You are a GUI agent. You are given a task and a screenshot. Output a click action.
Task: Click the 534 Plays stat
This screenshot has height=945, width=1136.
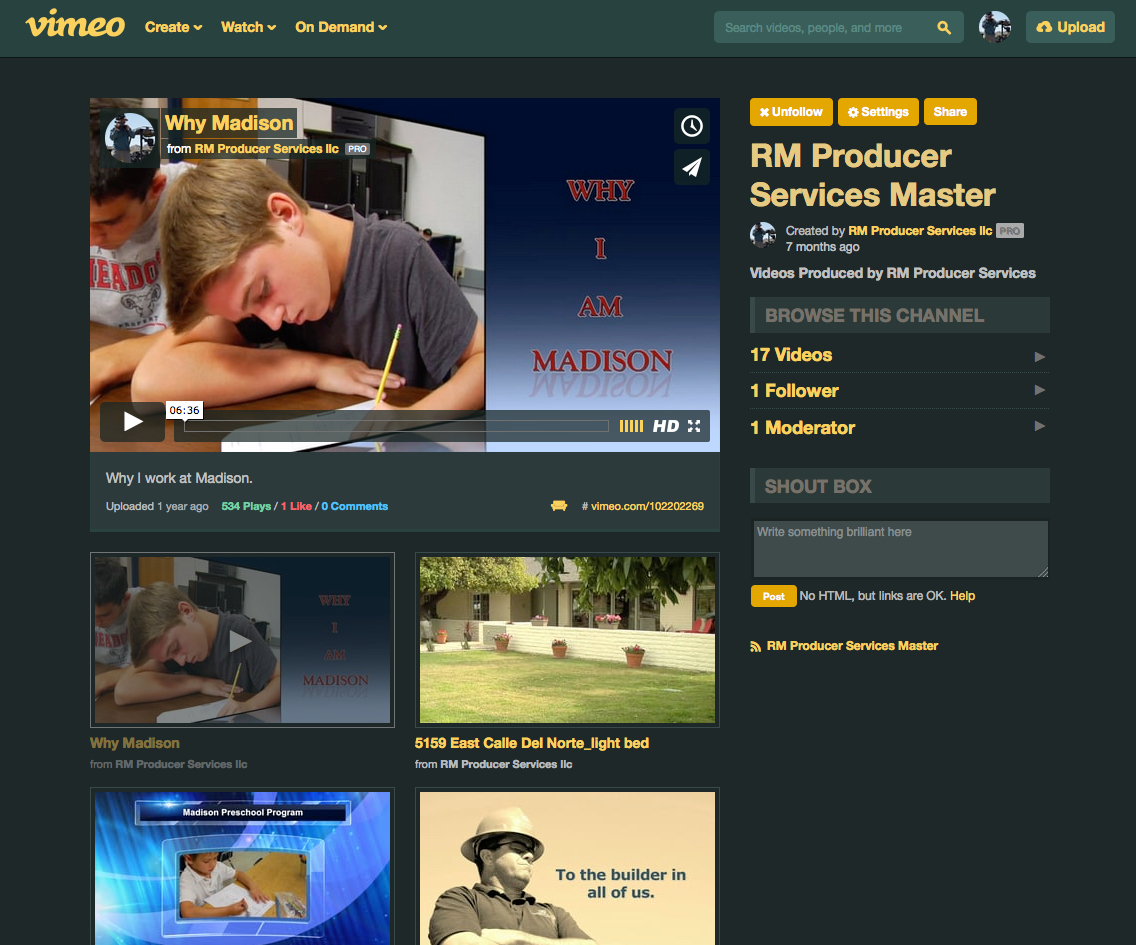(246, 506)
